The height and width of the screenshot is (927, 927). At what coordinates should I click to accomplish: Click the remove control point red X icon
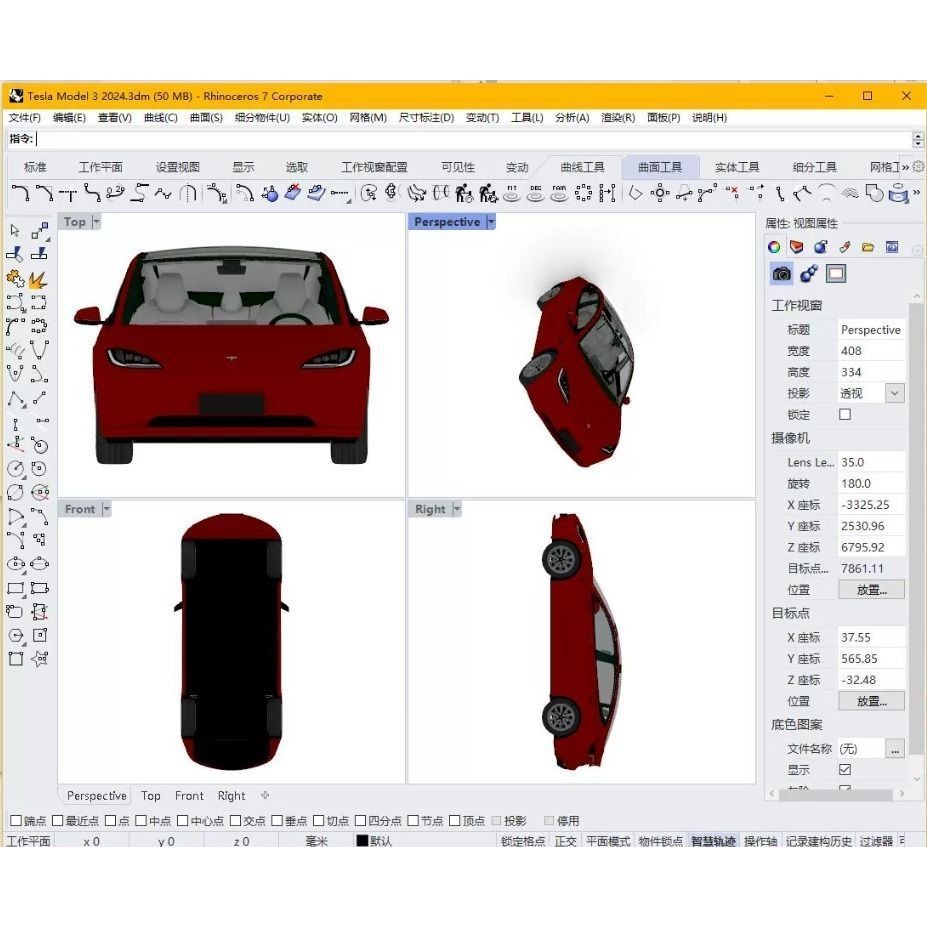click(732, 193)
